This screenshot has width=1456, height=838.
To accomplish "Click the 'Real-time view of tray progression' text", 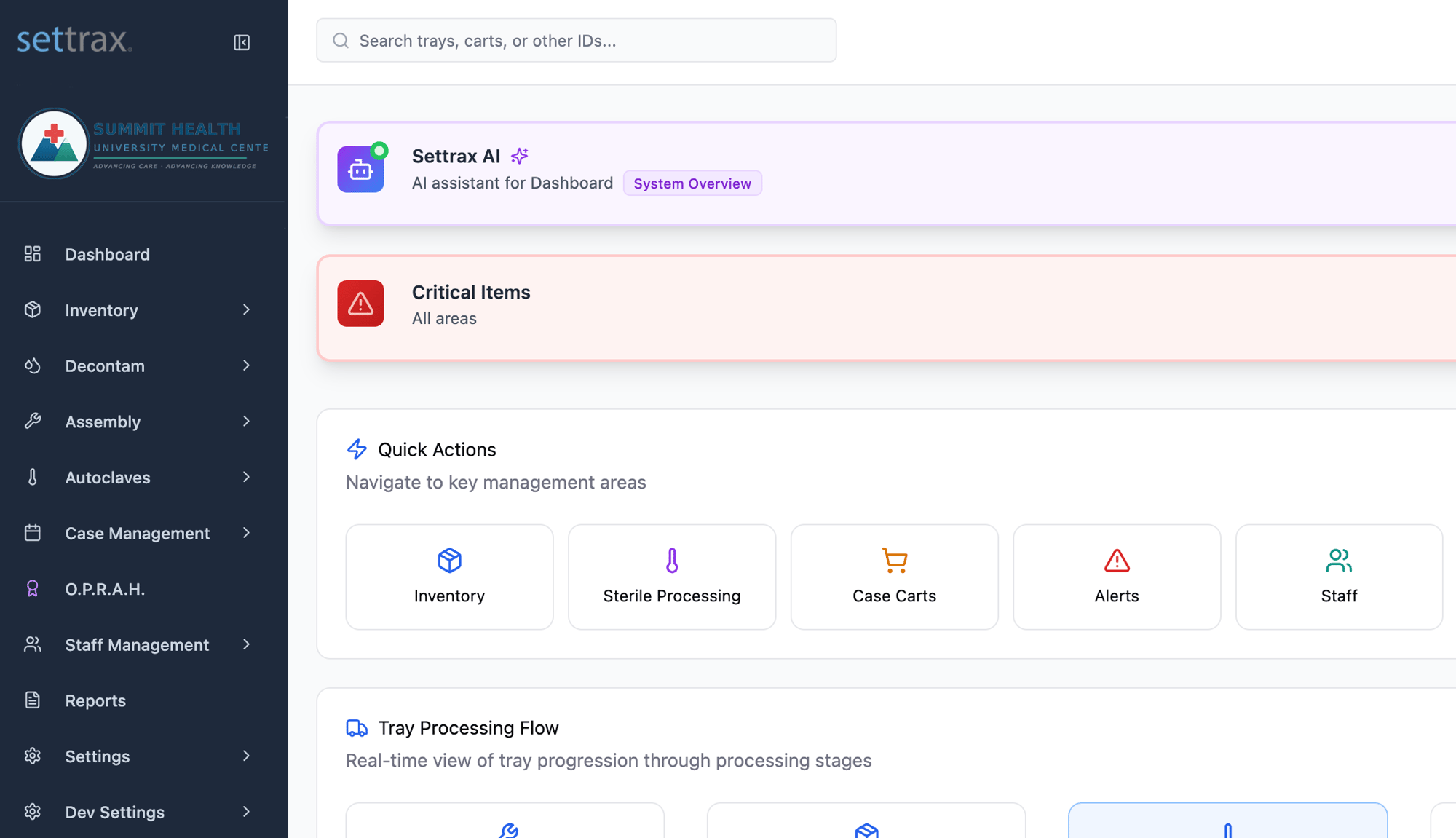I will [x=609, y=760].
